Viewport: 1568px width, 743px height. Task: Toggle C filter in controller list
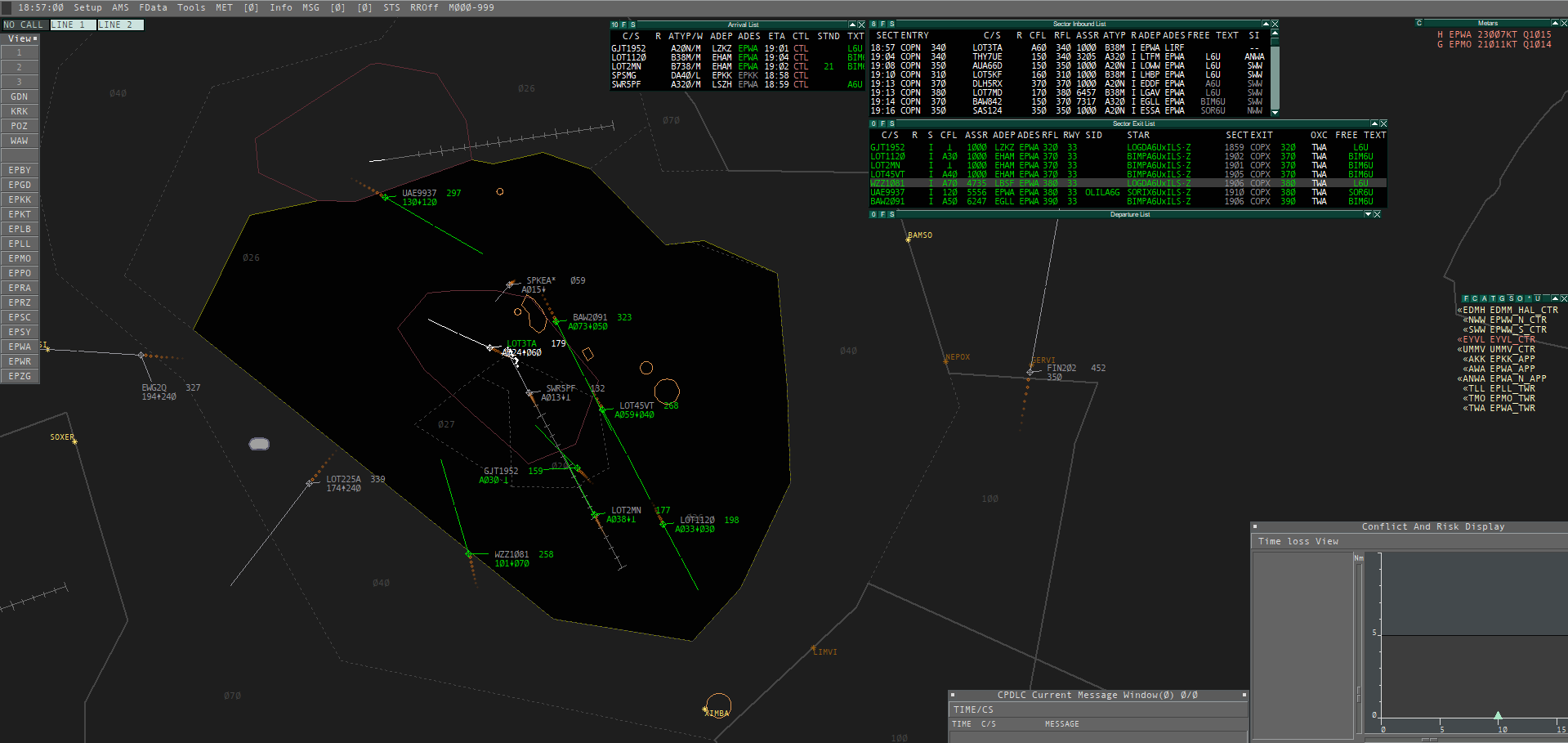(1475, 298)
